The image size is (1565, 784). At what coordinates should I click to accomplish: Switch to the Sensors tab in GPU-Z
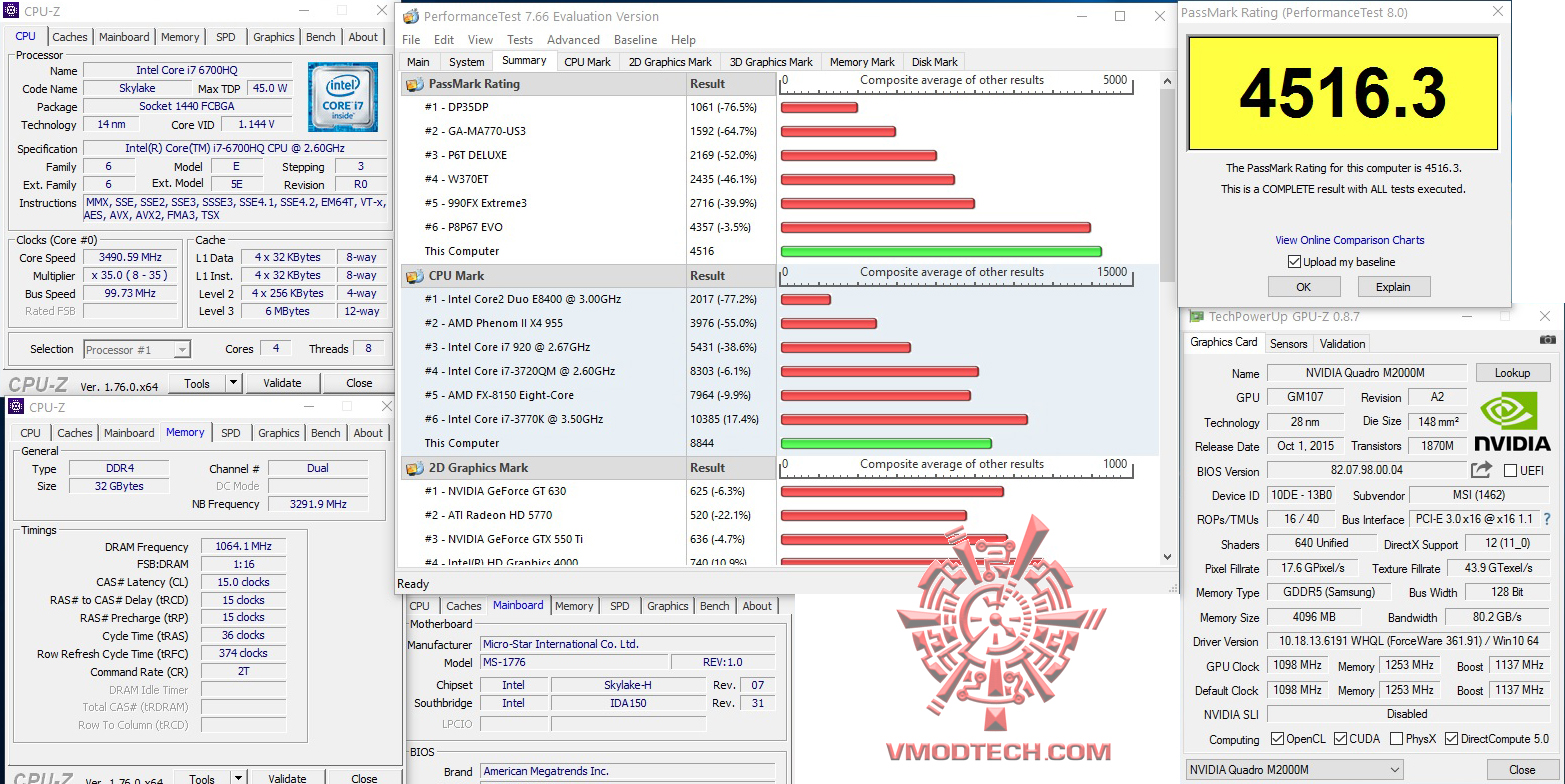pos(1288,343)
